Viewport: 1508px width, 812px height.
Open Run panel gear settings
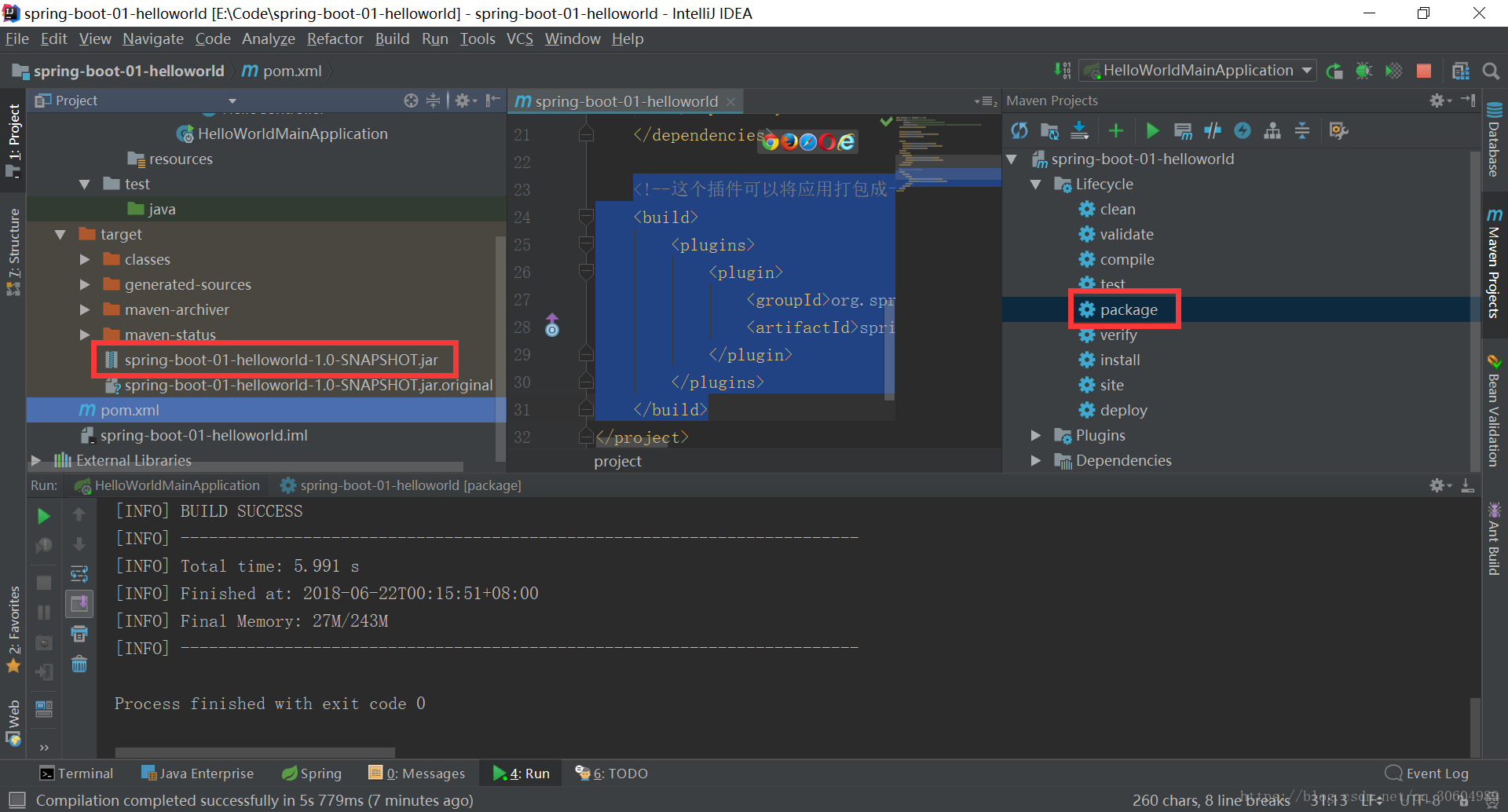coord(1440,485)
